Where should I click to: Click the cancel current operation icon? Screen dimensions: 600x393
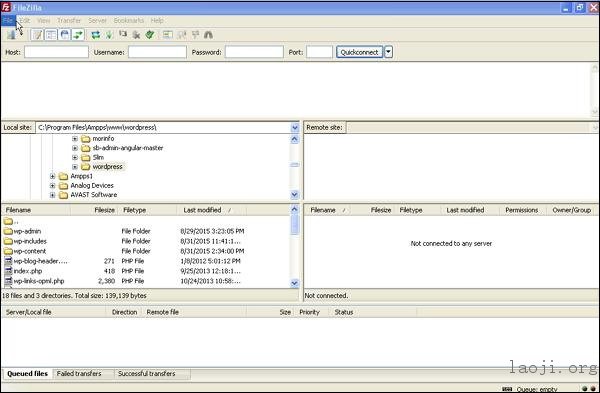tap(123, 35)
